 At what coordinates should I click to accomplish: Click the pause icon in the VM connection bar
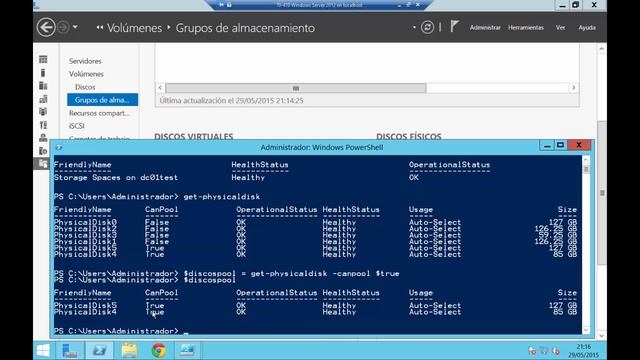222,4
